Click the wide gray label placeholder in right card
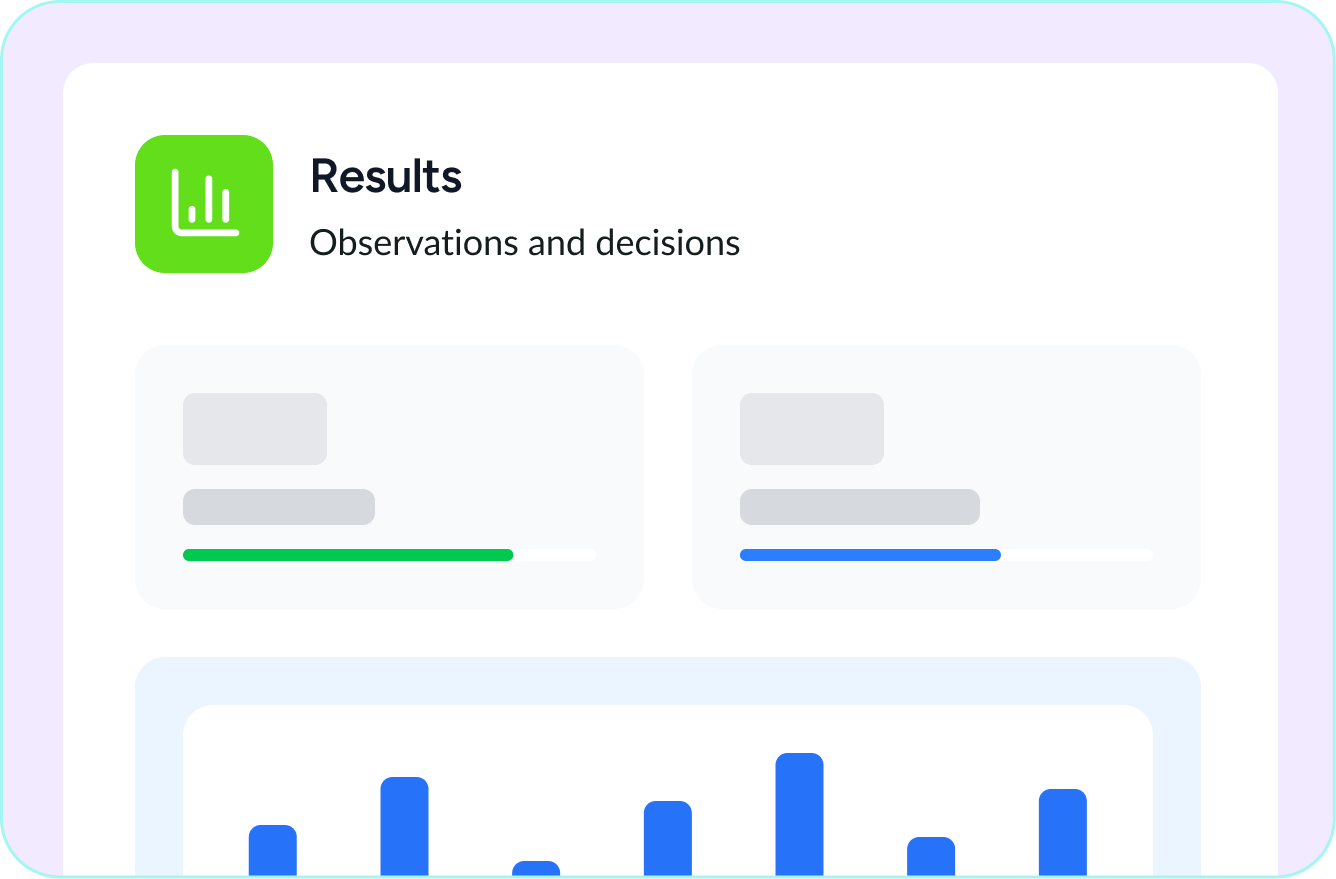 tap(860, 507)
